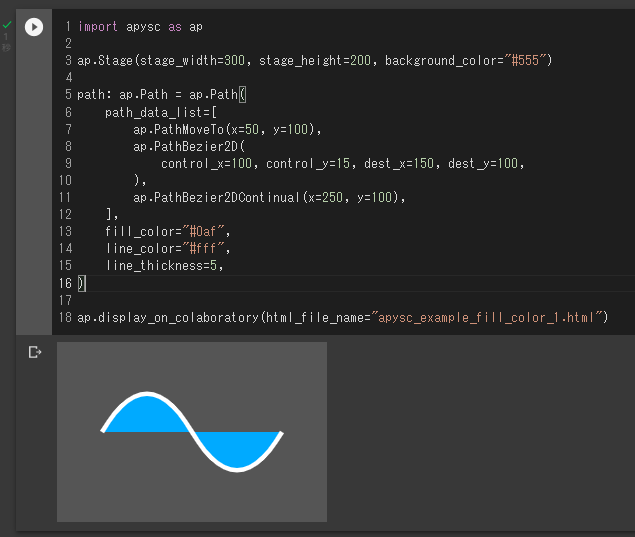Click the stage_height=200 argument
635x537 pixels.
click(315, 61)
